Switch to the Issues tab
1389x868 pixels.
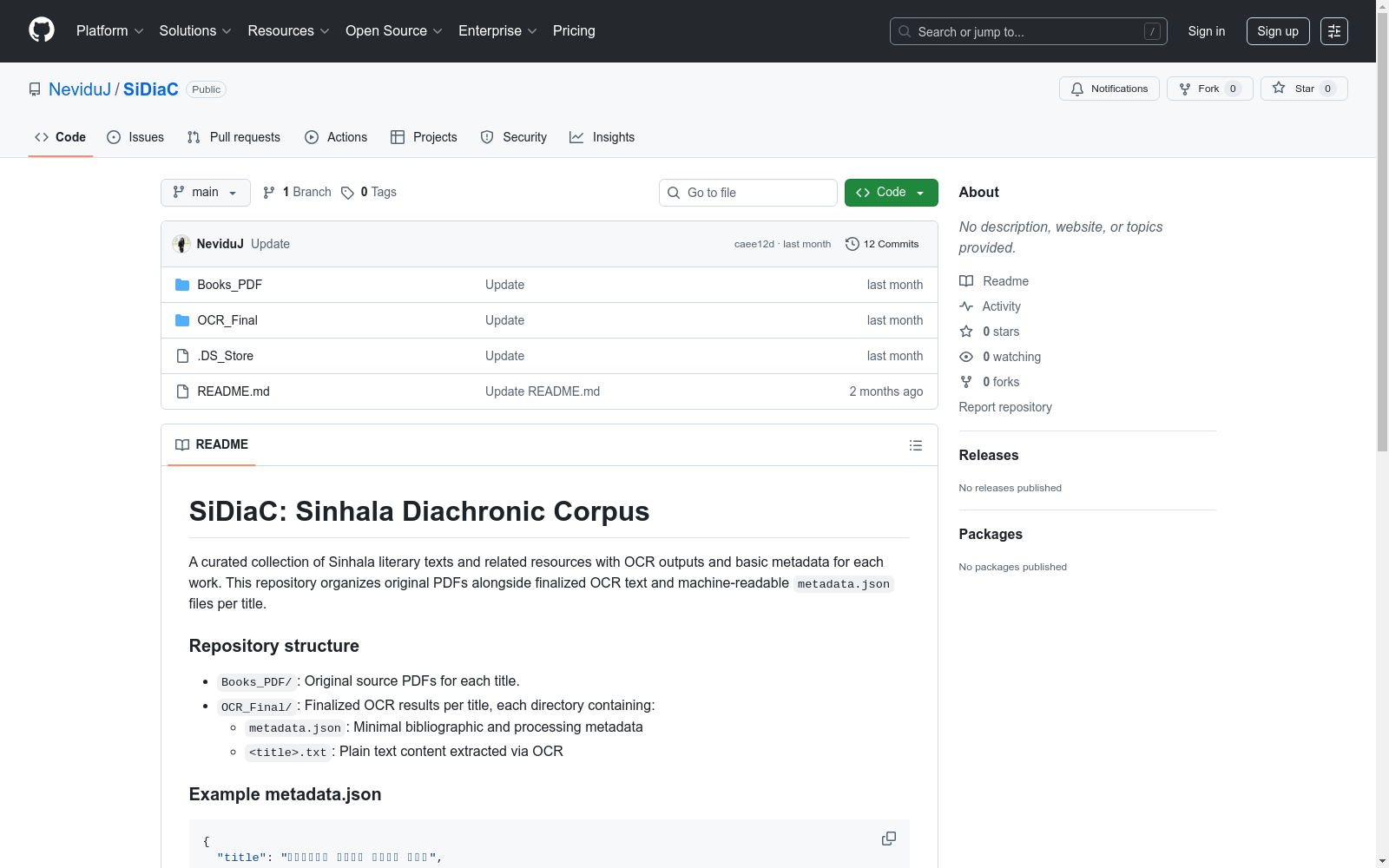coord(135,137)
